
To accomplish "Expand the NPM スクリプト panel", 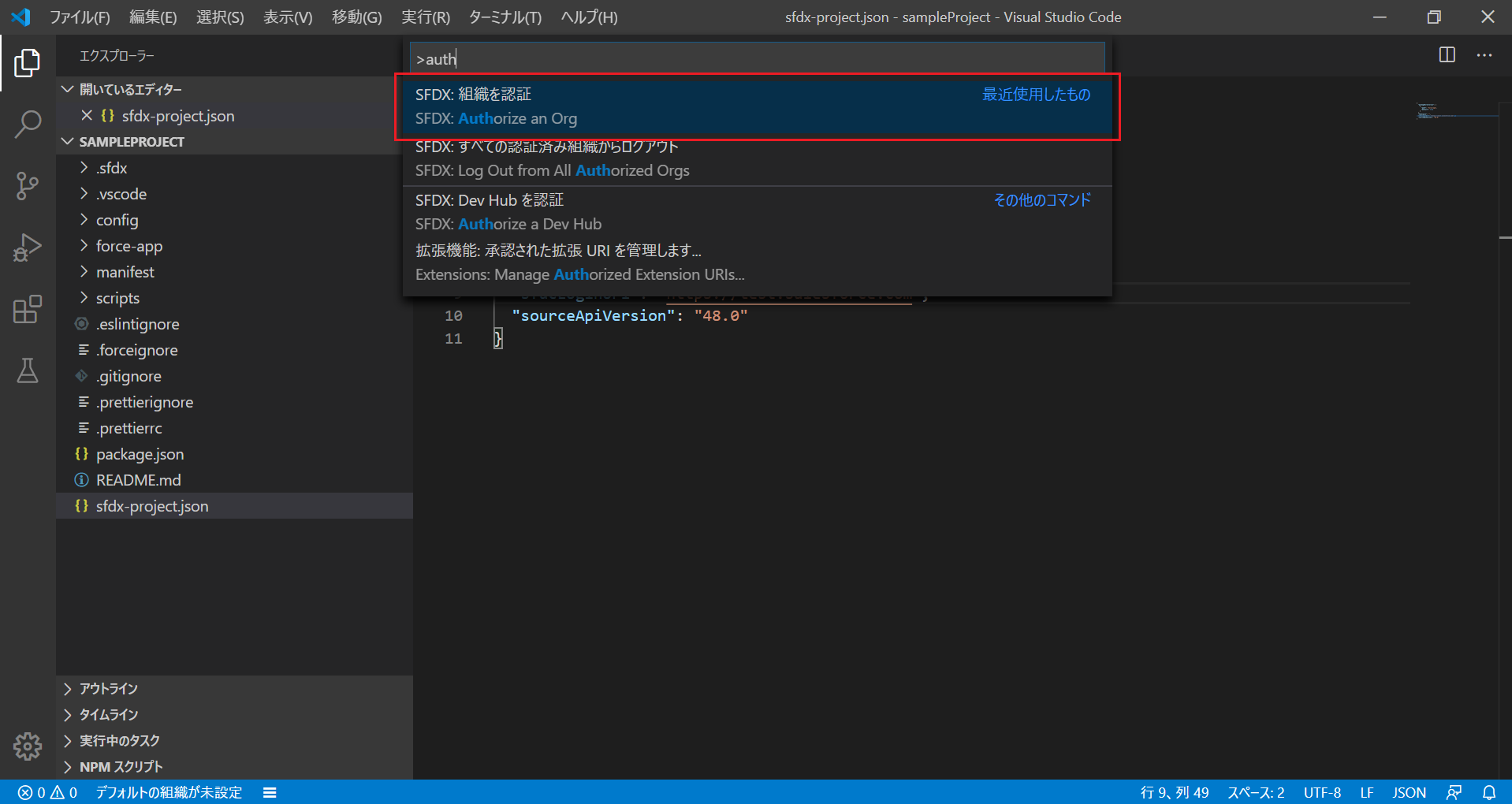I will pos(234,767).
